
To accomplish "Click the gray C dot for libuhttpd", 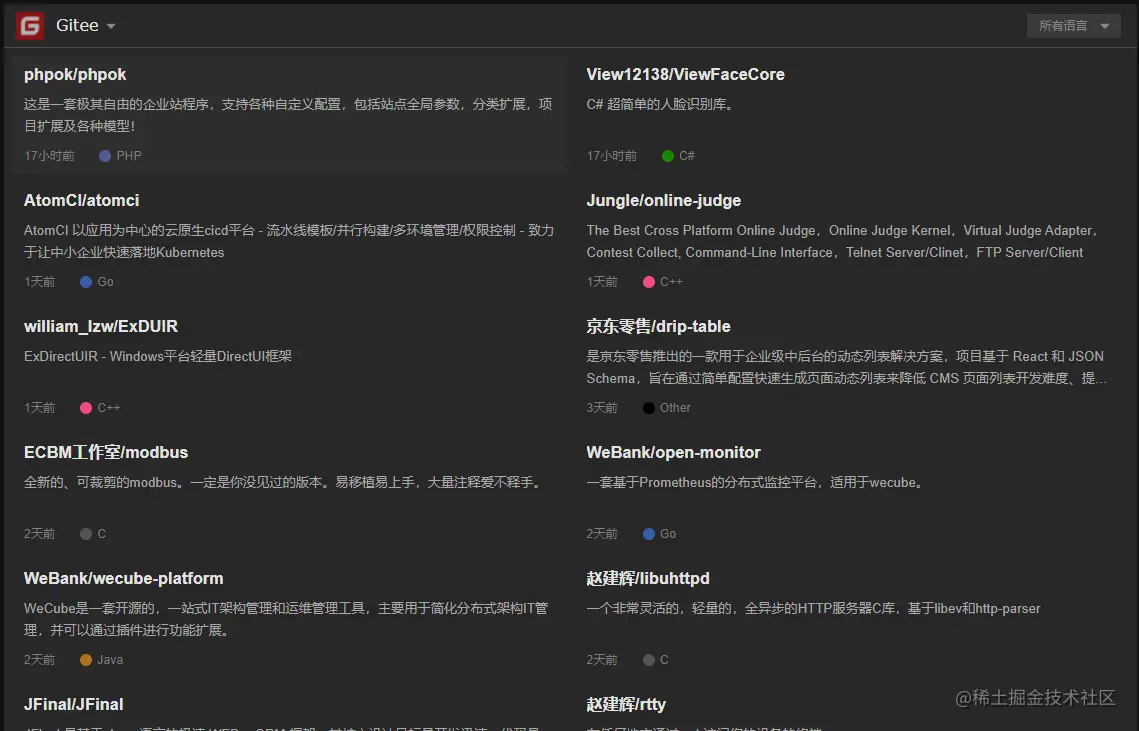I will (x=649, y=660).
